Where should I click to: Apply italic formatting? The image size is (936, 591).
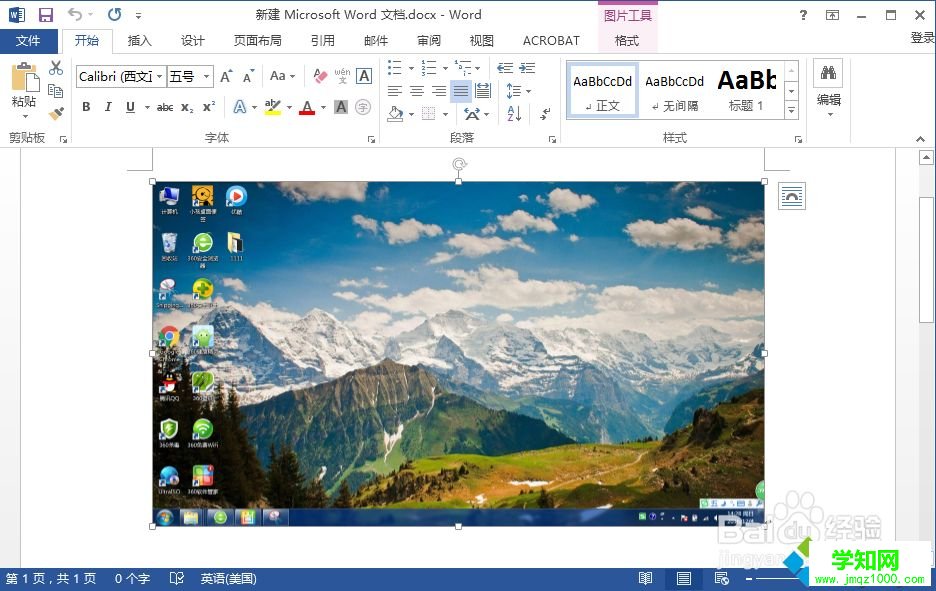(108, 106)
